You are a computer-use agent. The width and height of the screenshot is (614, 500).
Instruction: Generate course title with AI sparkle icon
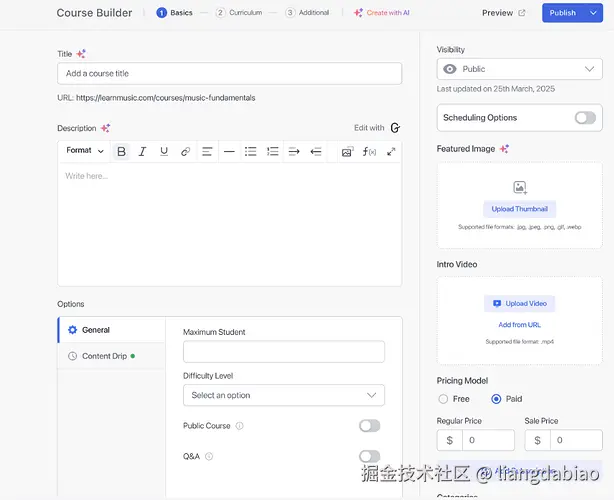coord(81,54)
